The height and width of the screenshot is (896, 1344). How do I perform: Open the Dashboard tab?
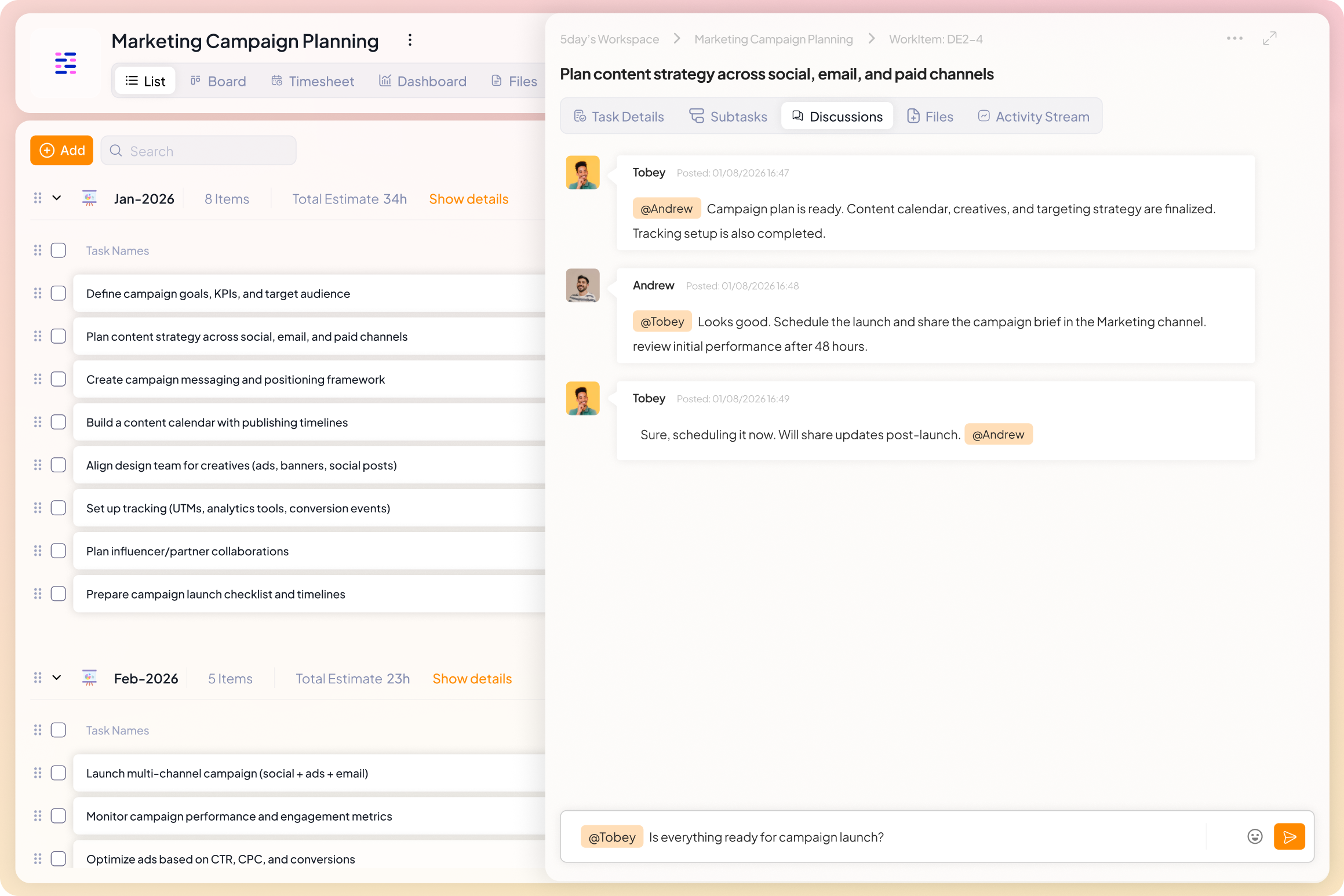(422, 81)
